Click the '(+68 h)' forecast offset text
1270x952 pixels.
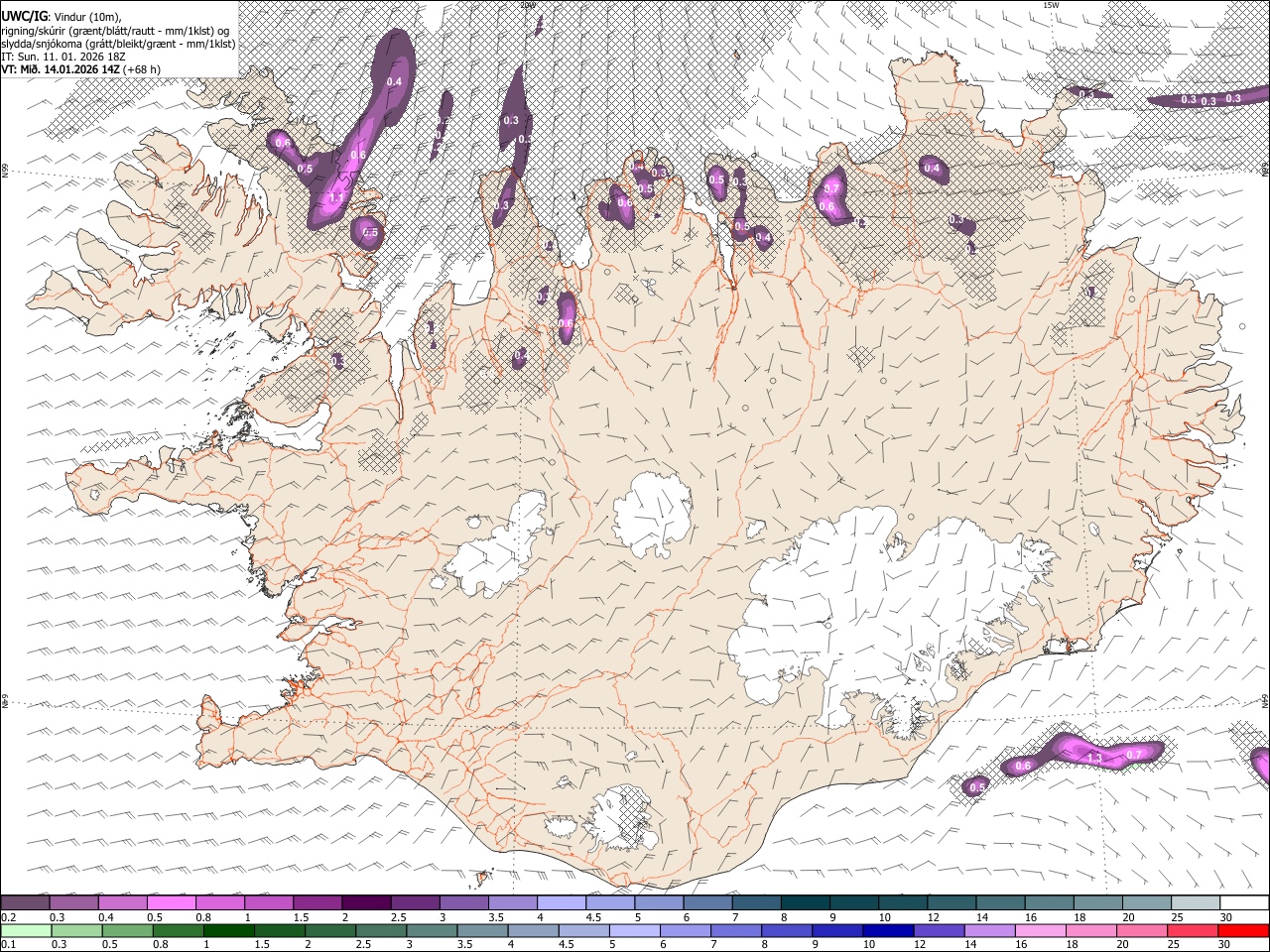coord(143,69)
